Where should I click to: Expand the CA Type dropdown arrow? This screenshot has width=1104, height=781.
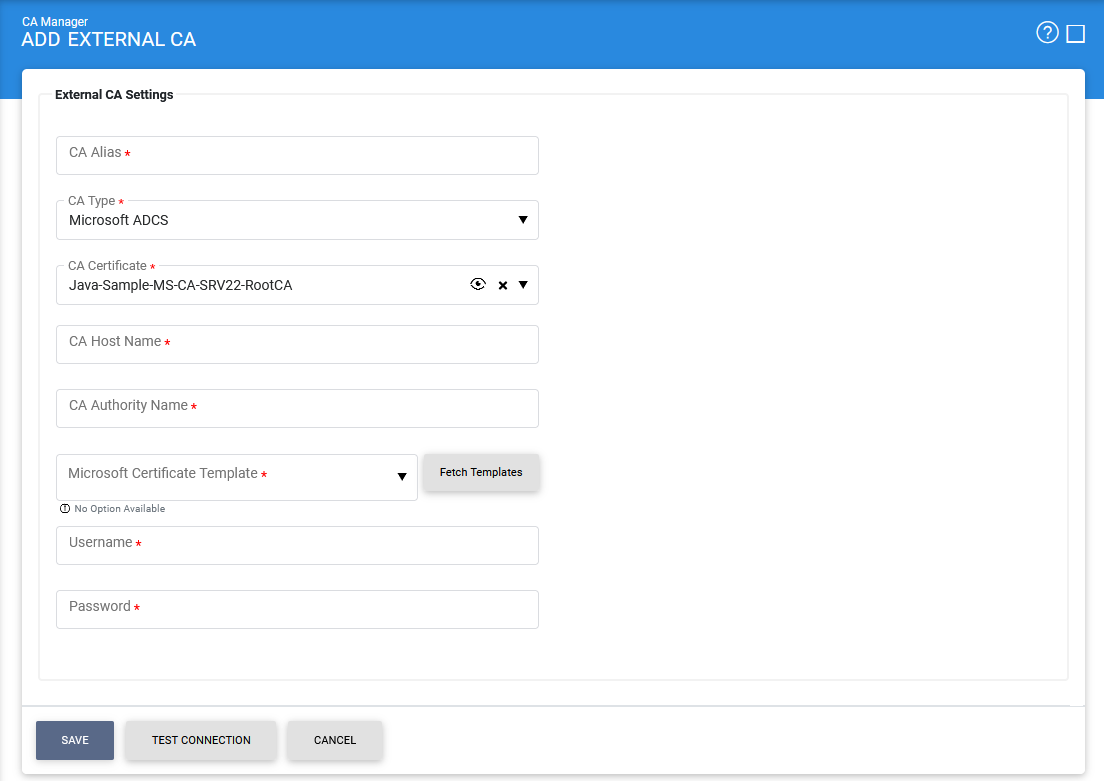(523, 220)
